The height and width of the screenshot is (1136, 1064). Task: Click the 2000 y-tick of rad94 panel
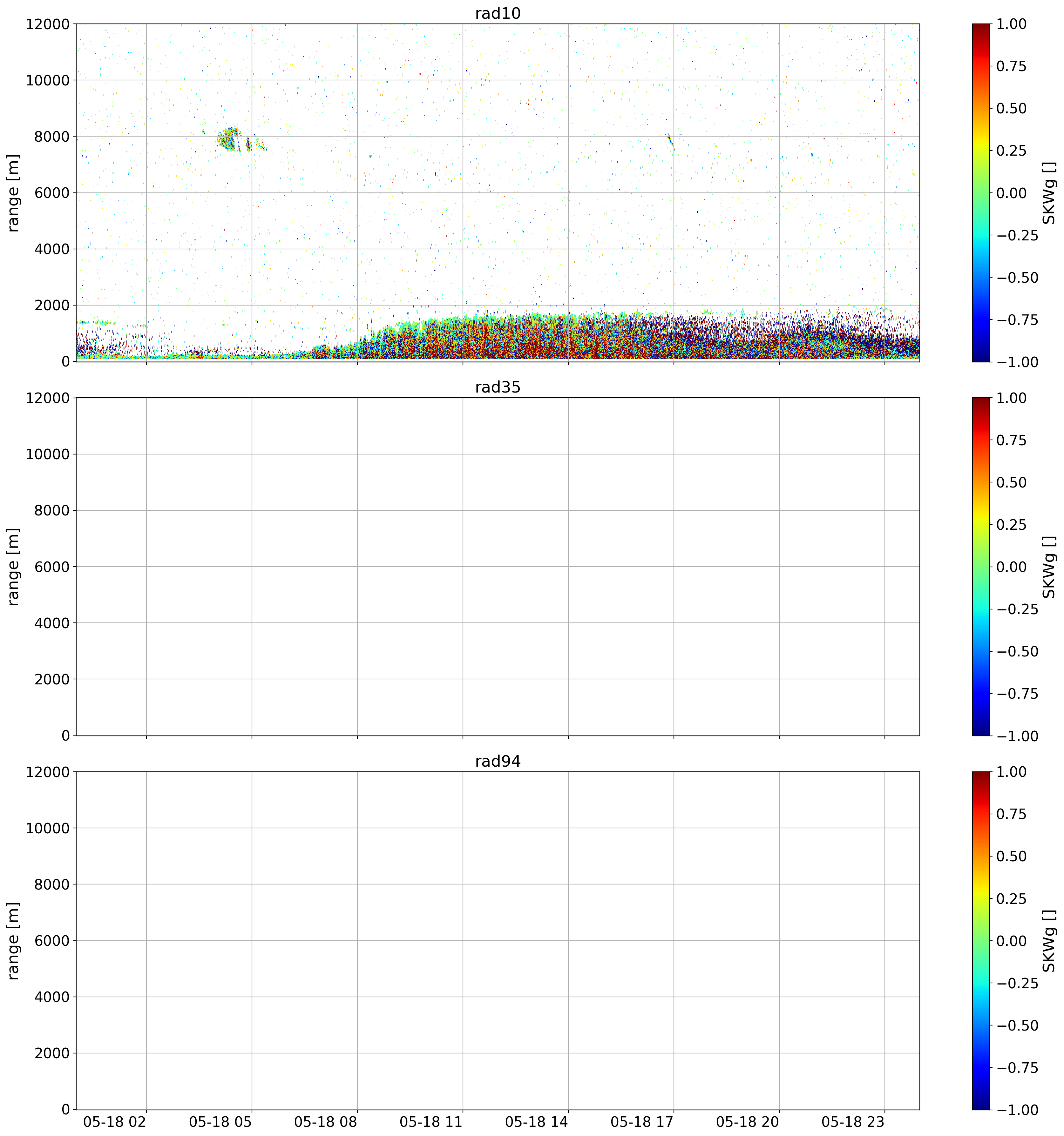(x=51, y=1053)
